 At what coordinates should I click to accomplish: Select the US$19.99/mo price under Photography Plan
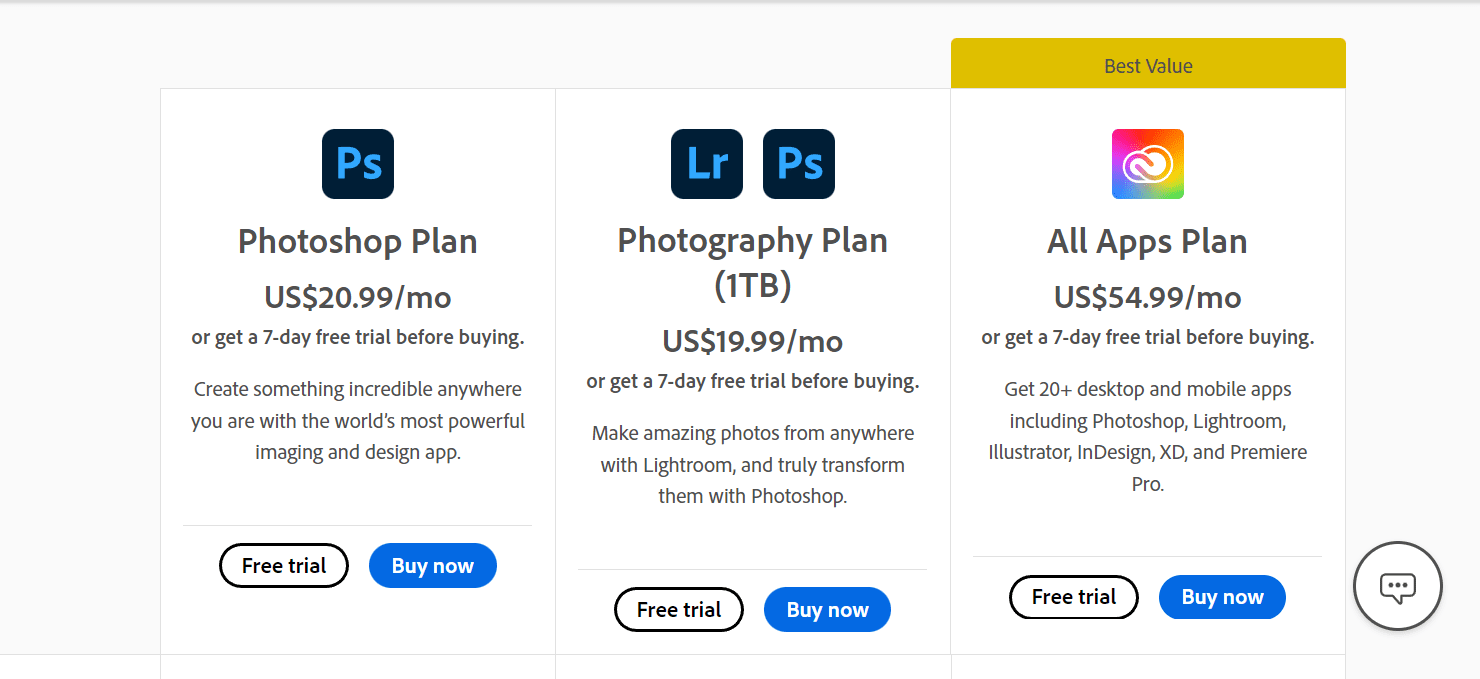[752, 341]
